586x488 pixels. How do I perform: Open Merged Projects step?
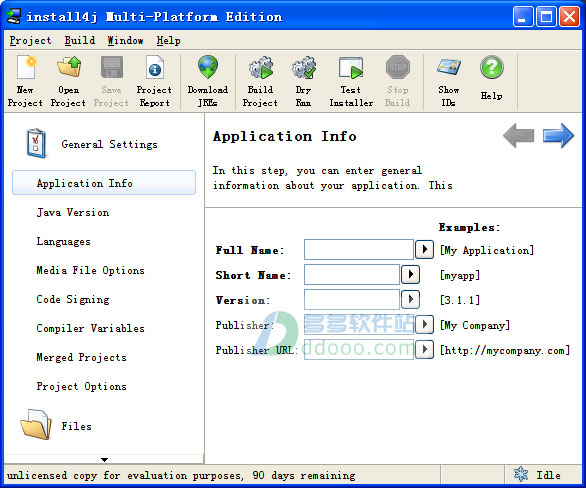coord(81,357)
